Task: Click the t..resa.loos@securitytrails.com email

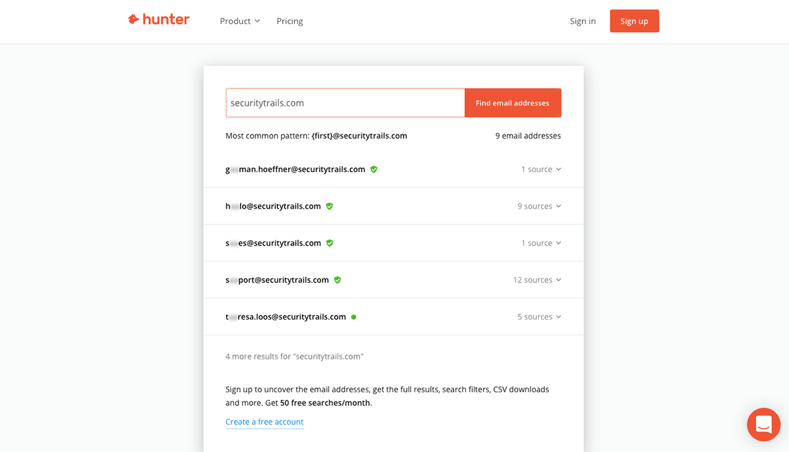Action: [x=286, y=317]
